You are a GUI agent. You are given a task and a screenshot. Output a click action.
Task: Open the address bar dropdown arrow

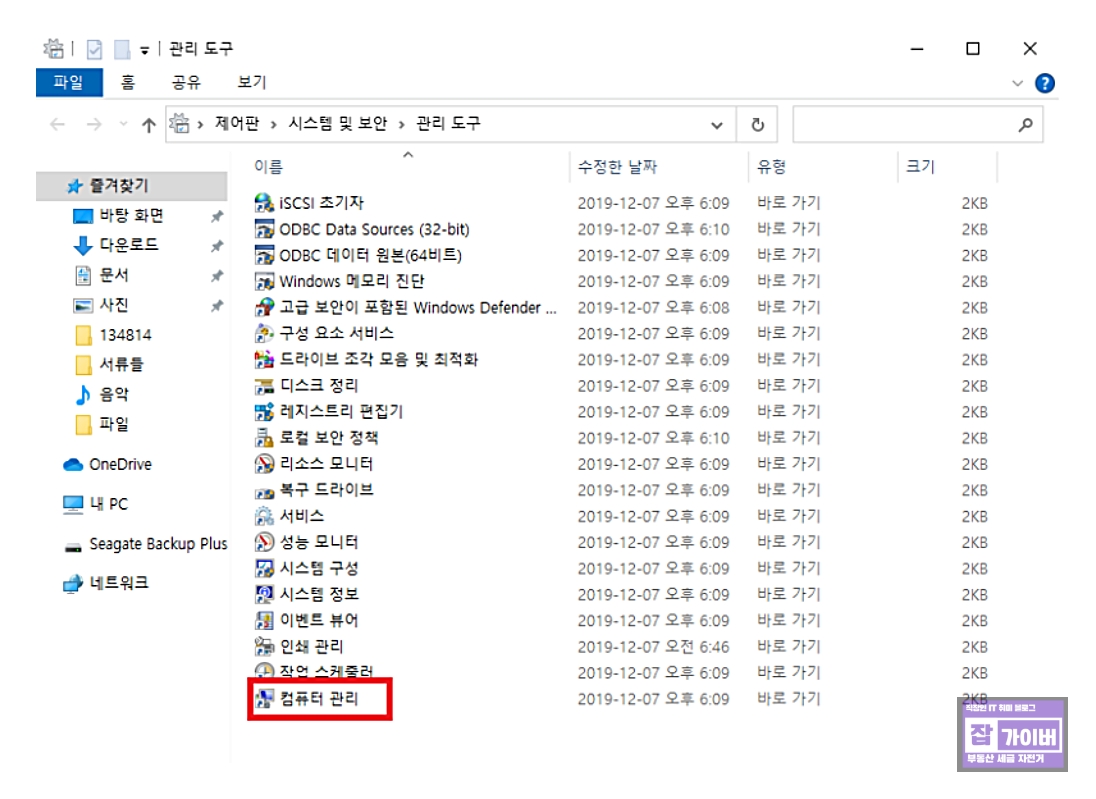coord(716,123)
